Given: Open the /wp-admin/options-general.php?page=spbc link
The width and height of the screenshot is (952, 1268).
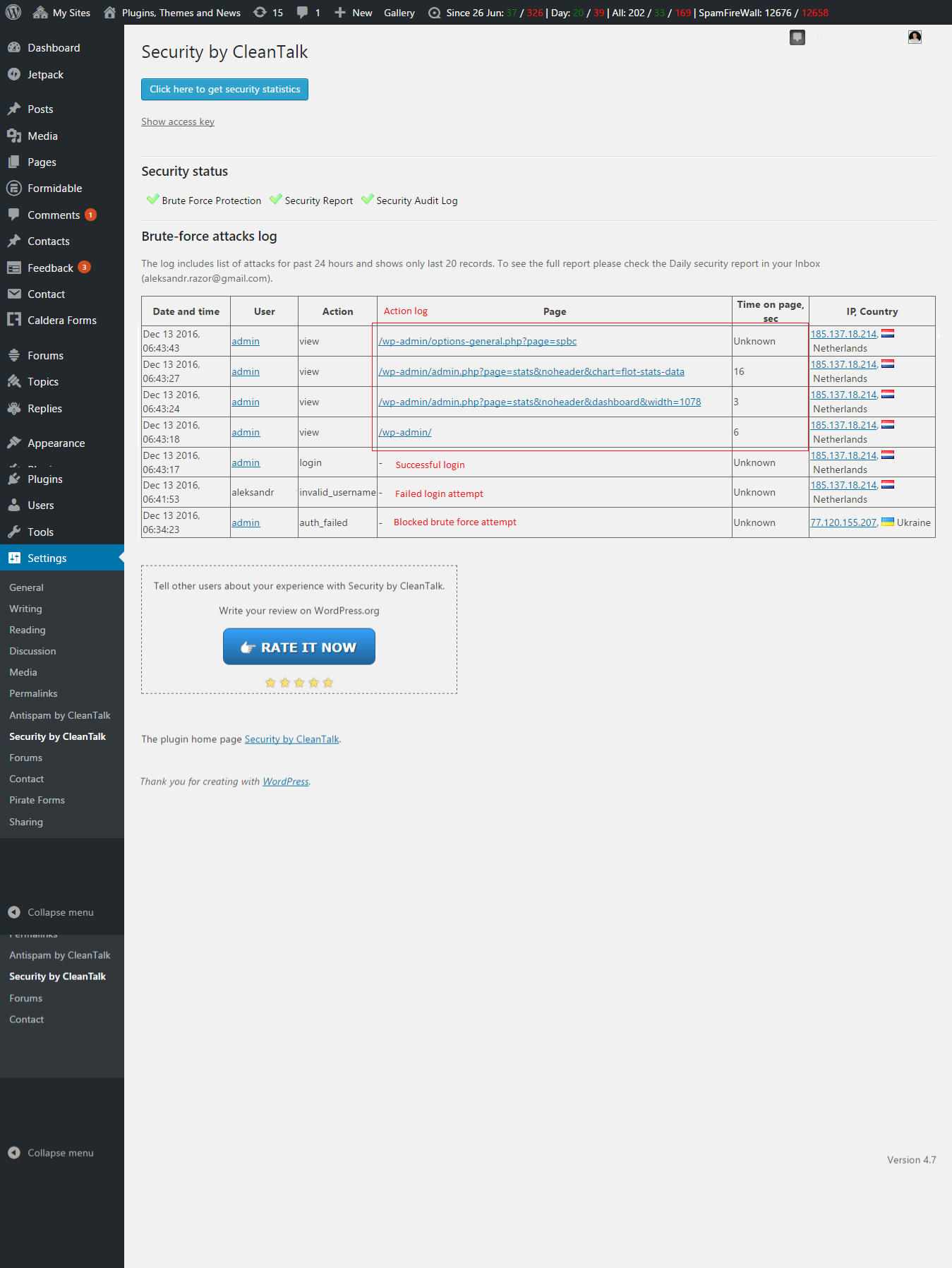Looking at the screenshot, I should [x=478, y=341].
